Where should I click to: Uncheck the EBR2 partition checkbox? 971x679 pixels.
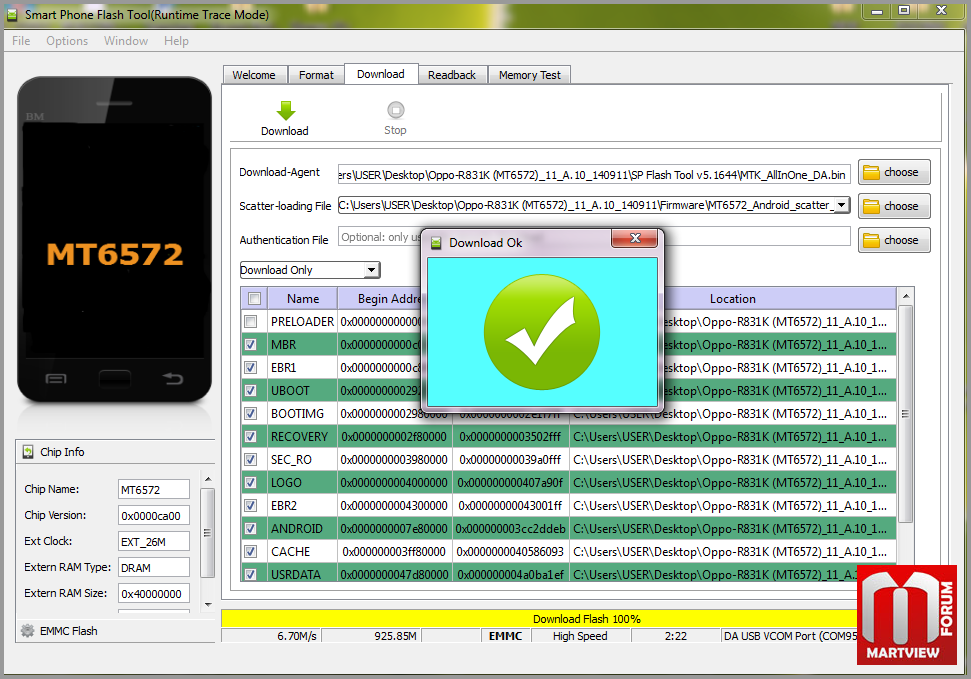[x=250, y=506]
